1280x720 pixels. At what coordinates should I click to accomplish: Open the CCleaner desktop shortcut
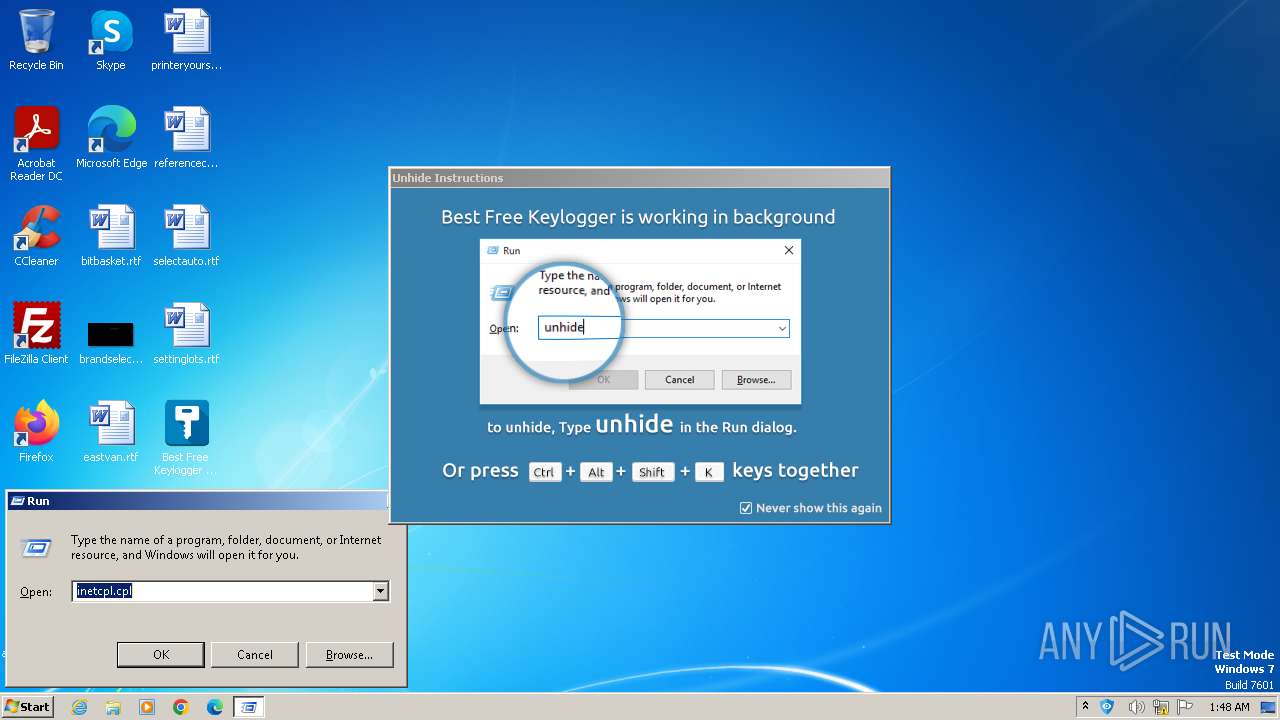coord(36,236)
